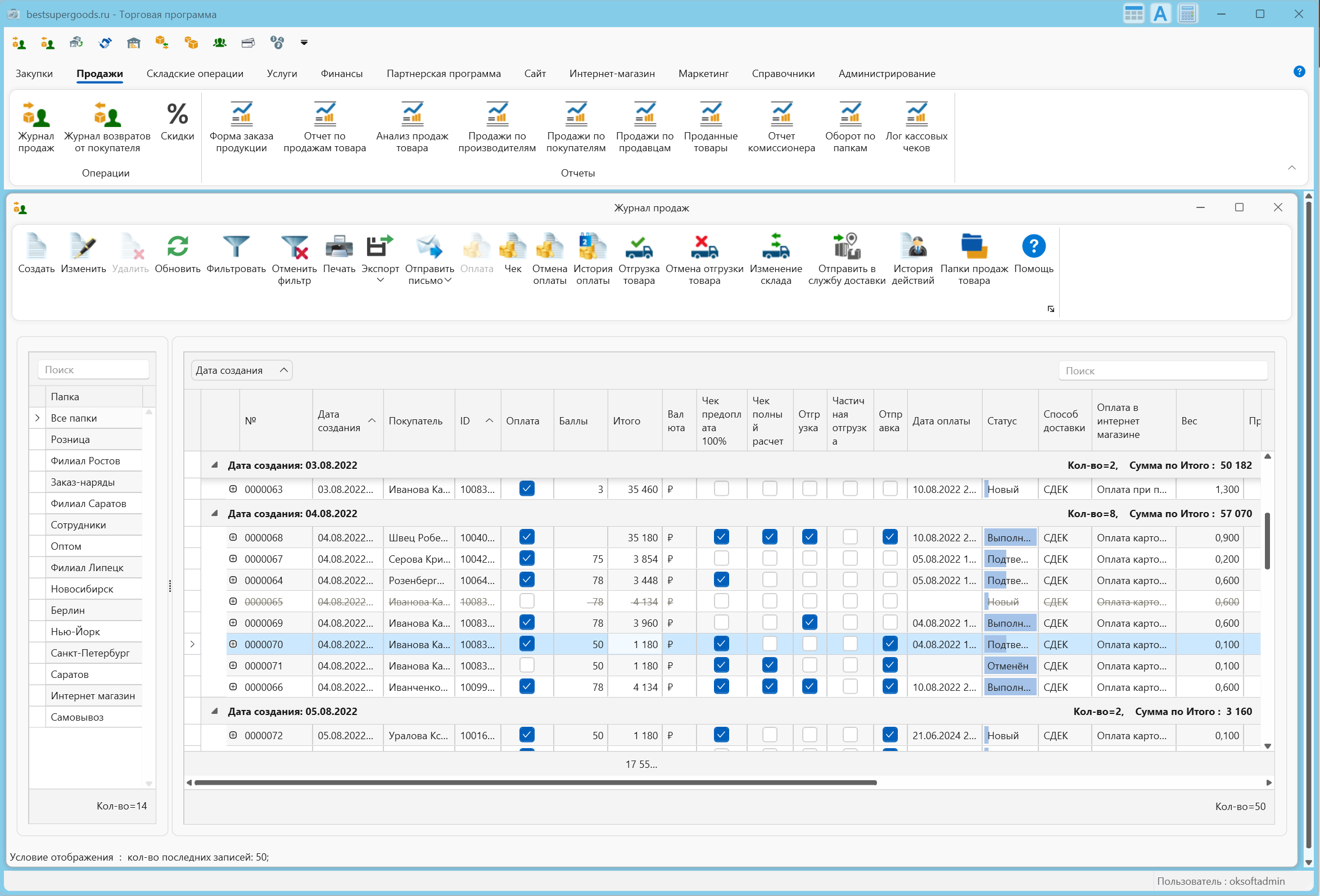Click Отмена отгрузки товара icon
This screenshot has height=896, width=1320.
pos(704,247)
